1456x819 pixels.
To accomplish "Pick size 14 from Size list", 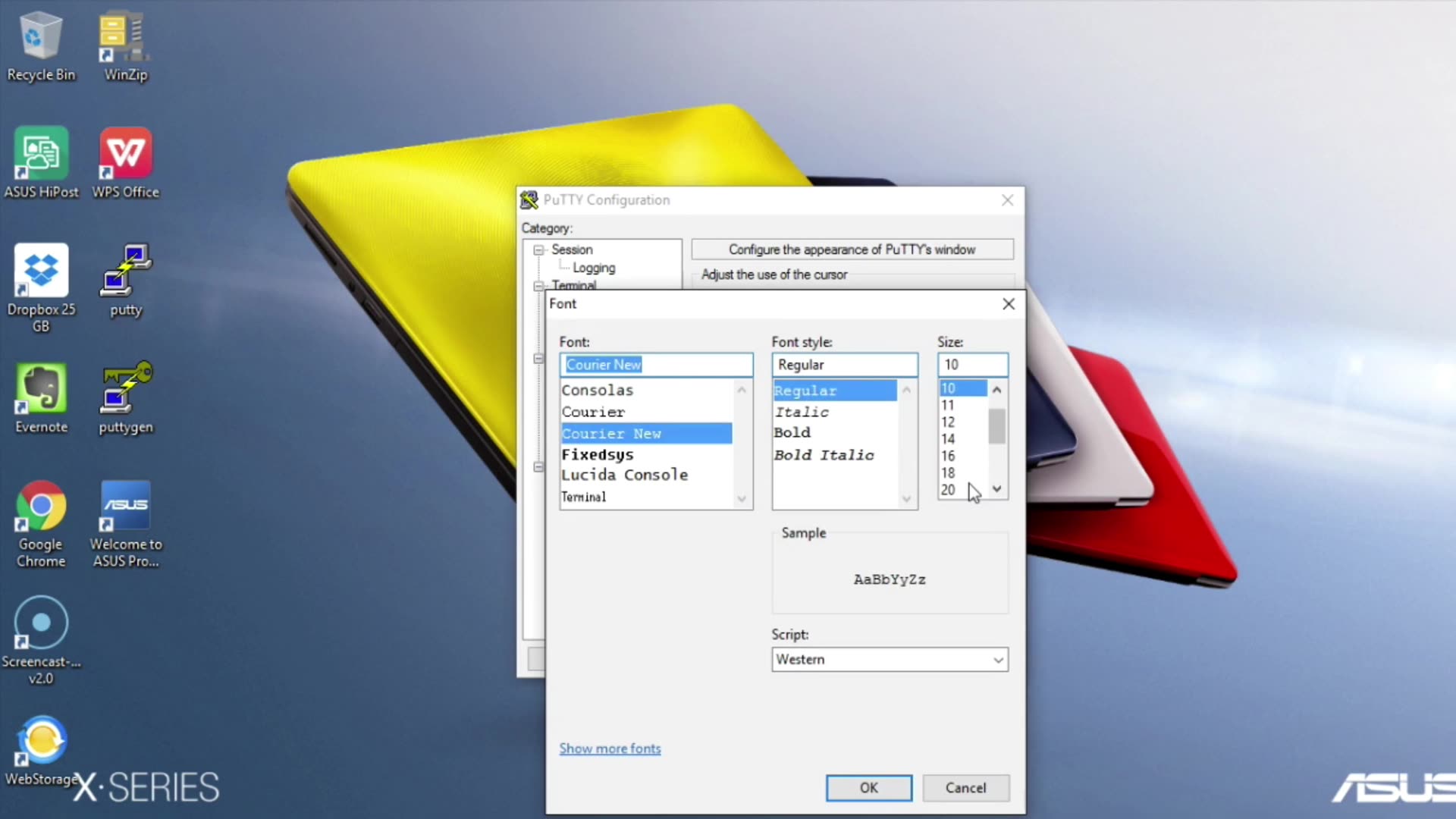I will point(948,438).
